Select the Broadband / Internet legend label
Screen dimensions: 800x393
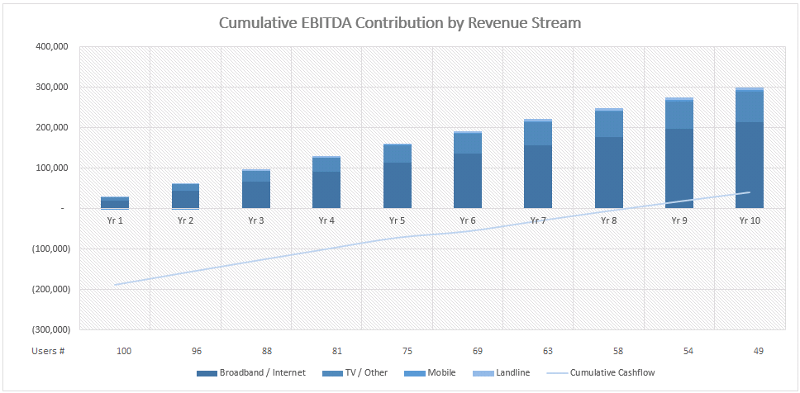coord(263,373)
